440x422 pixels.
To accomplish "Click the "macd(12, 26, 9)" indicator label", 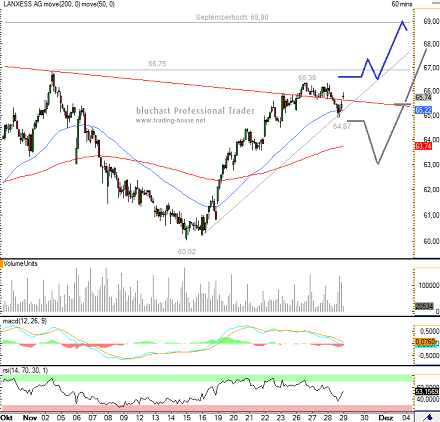I will [x=25, y=321].
